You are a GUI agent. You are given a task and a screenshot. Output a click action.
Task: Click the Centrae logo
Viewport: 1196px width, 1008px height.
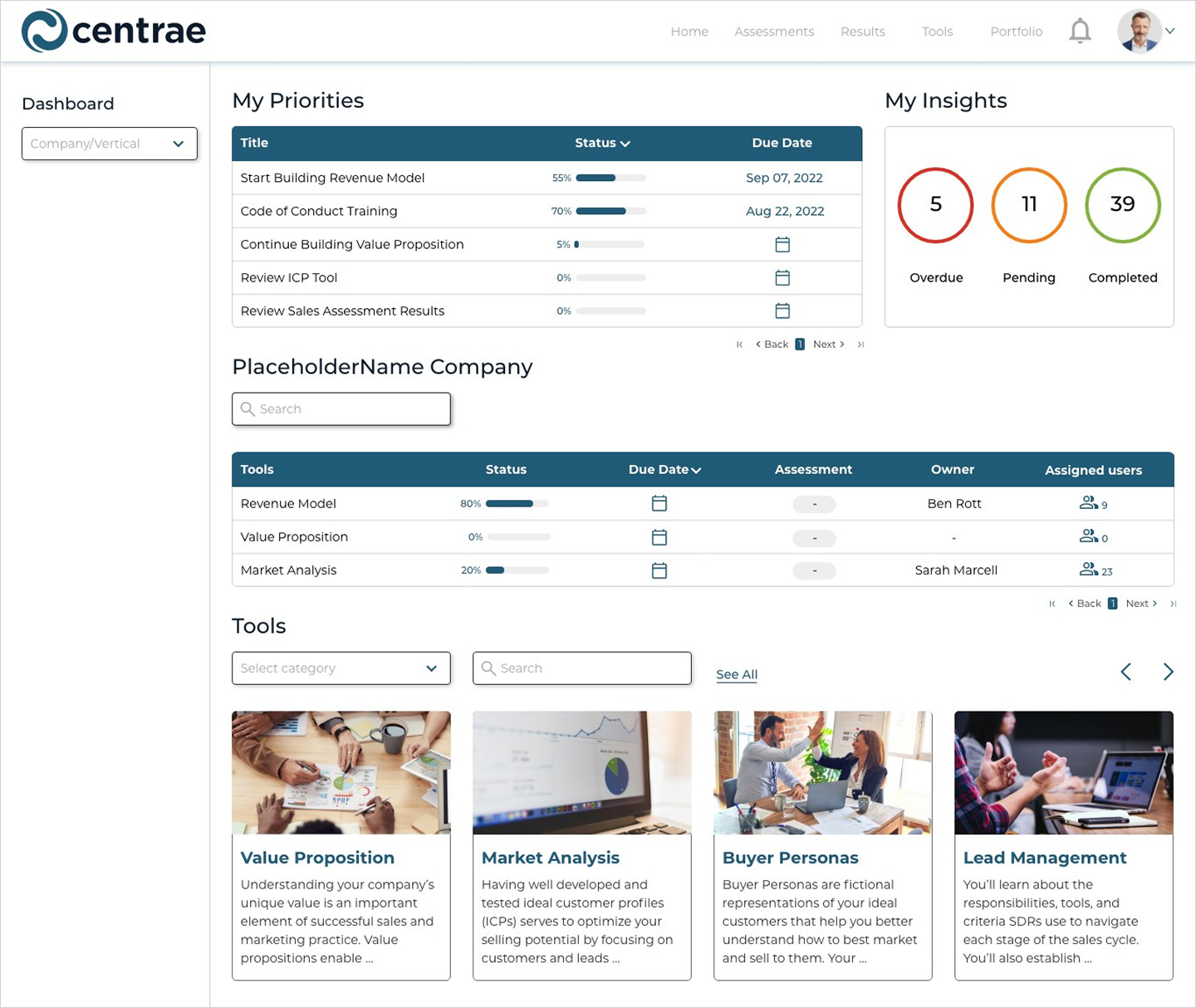(x=114, y=31)
